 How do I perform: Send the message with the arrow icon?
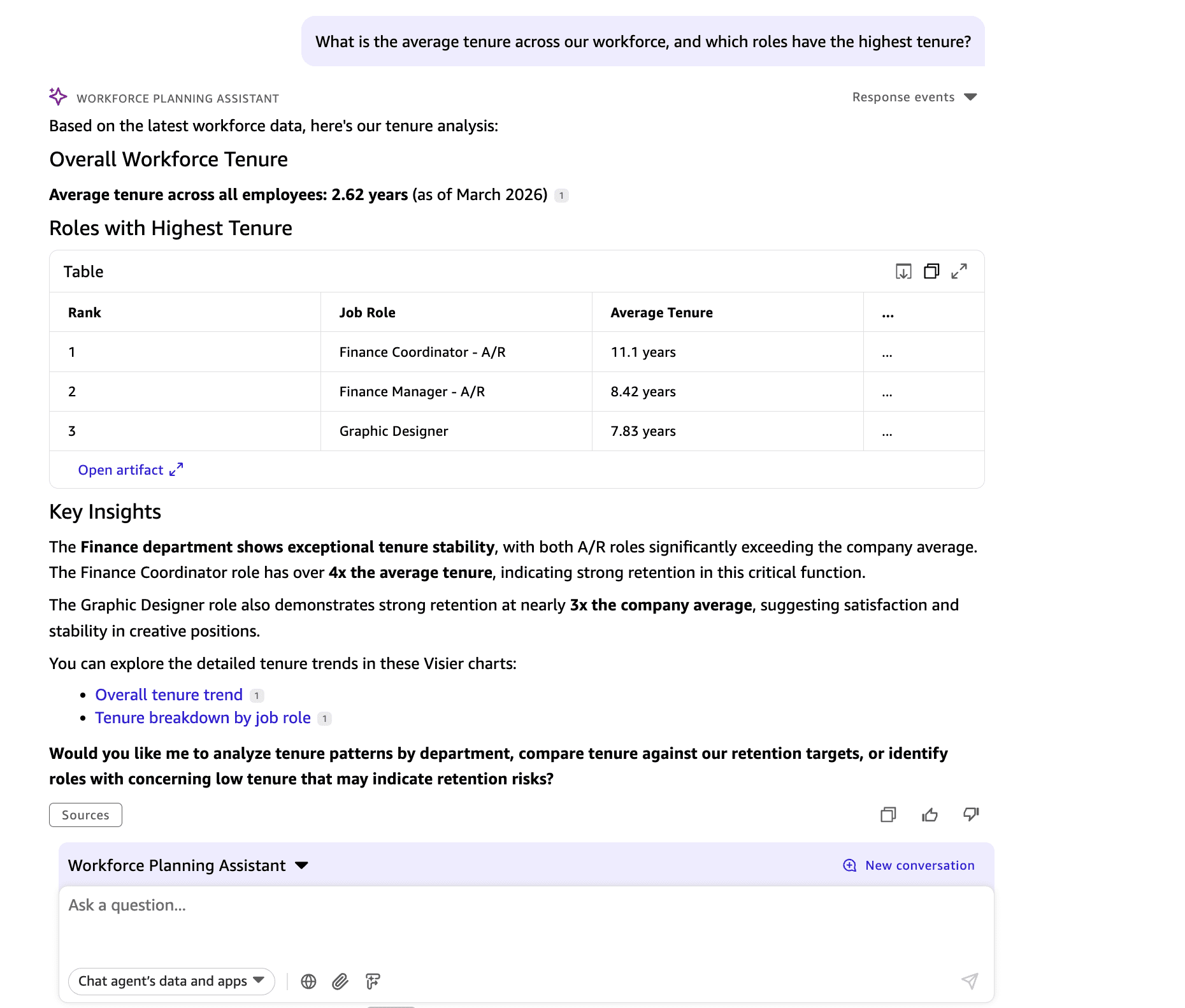point(969,981)
